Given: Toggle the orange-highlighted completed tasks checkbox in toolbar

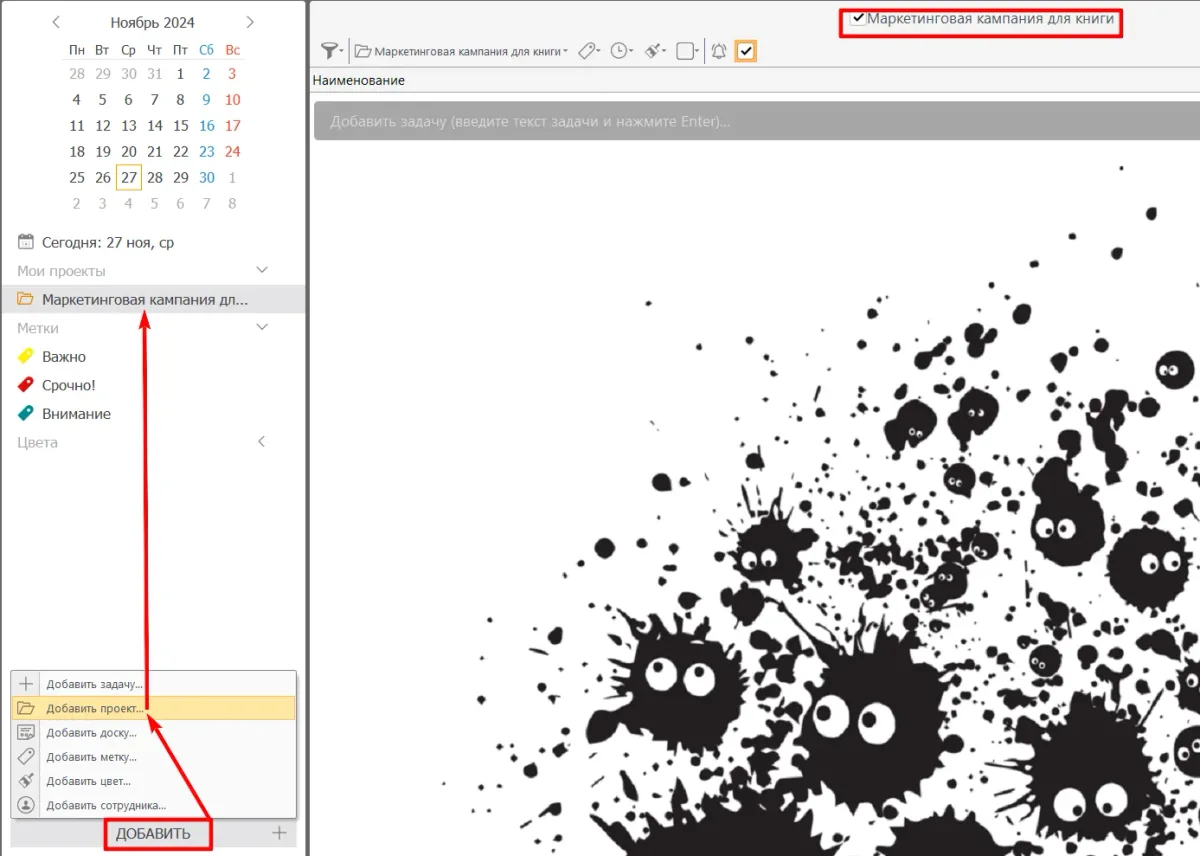Looking at the screenshot, I should (x=745, y=51).
